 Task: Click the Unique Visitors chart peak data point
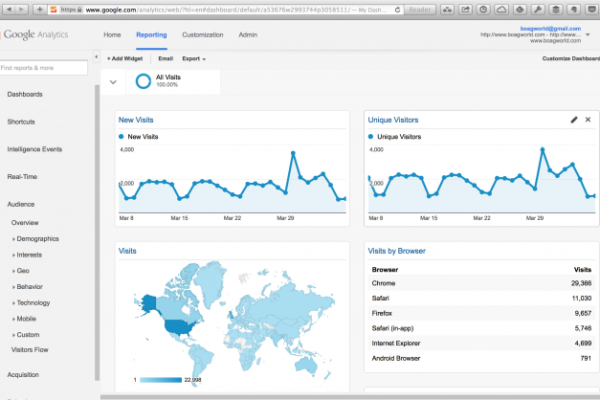[542, 150]
